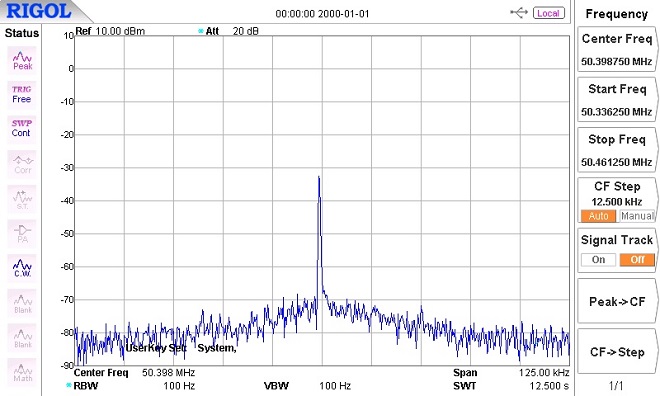Click the UserKey Set System message
660x396 pixels.
tap(181, 348)
